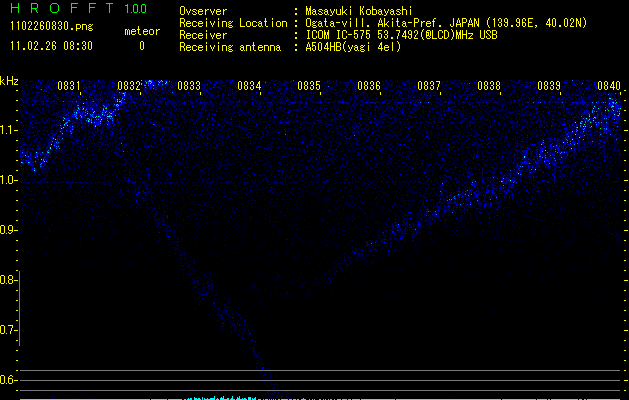
Task: Click the 0.8 kHz axis label
Action: pyautogui.click(x=8, y=280)
